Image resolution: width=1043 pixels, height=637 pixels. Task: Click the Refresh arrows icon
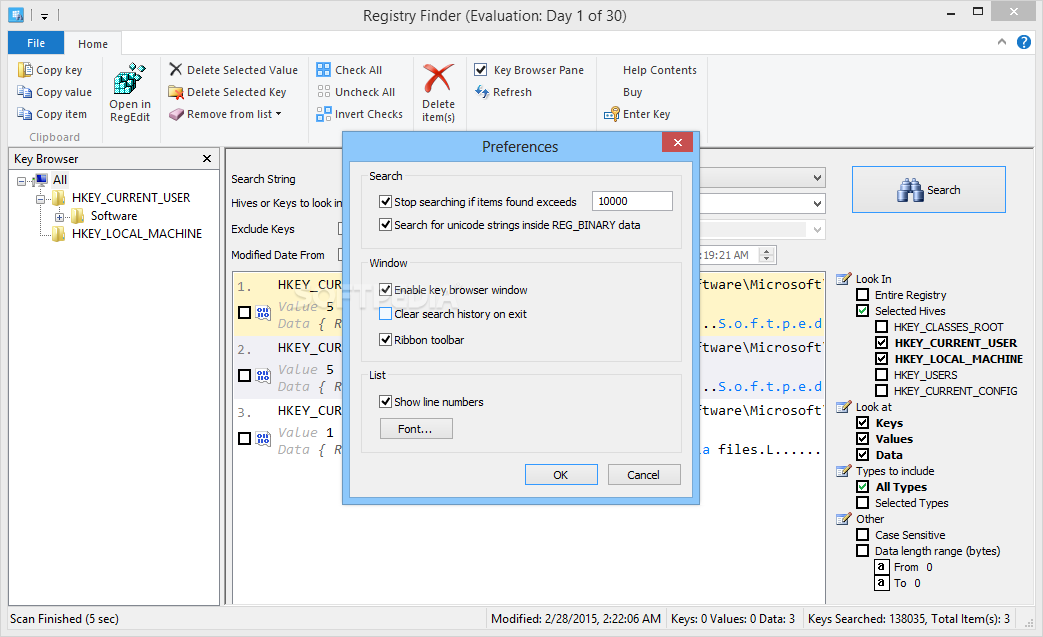click(x=482, y=92)
